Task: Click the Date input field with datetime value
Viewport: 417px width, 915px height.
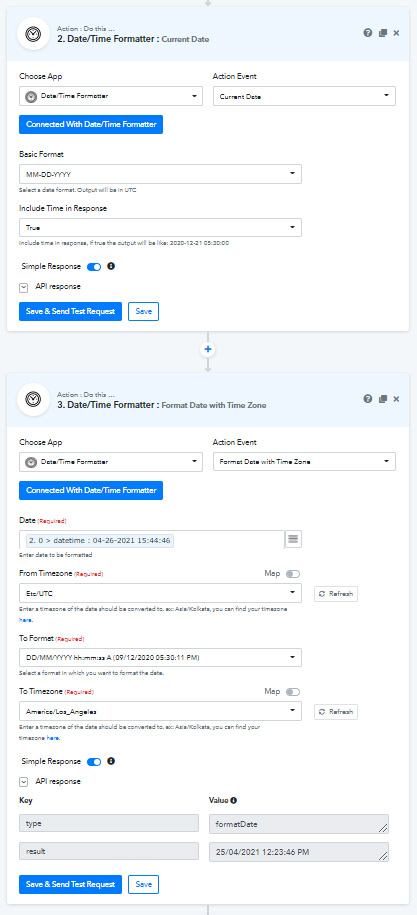Action: tap(152, 540)
